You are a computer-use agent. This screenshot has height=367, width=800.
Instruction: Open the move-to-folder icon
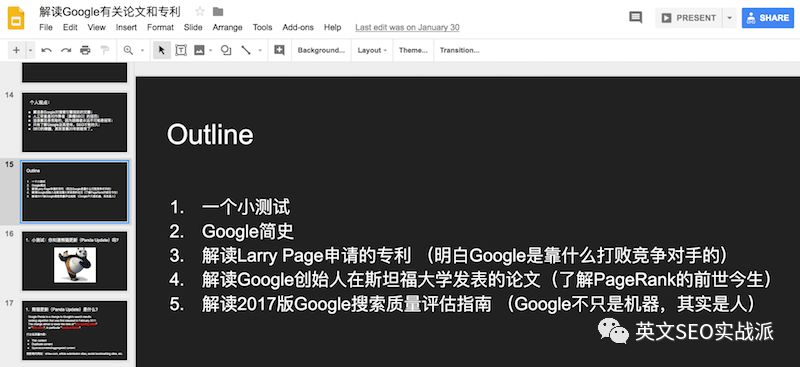point(218,11)
